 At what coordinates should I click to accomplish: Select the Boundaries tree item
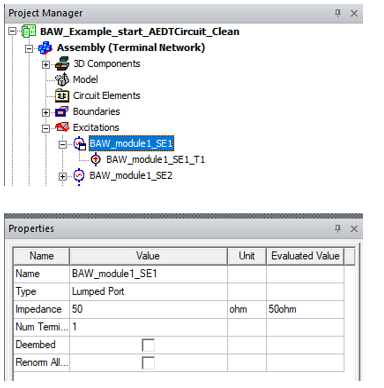pos(96,112)
